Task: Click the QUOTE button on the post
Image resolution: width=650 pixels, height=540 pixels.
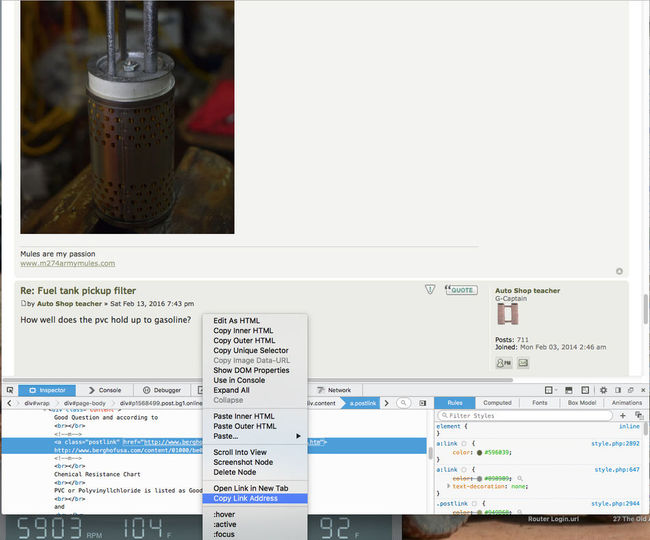Action: pyautogui.click(x=461, y=290)
